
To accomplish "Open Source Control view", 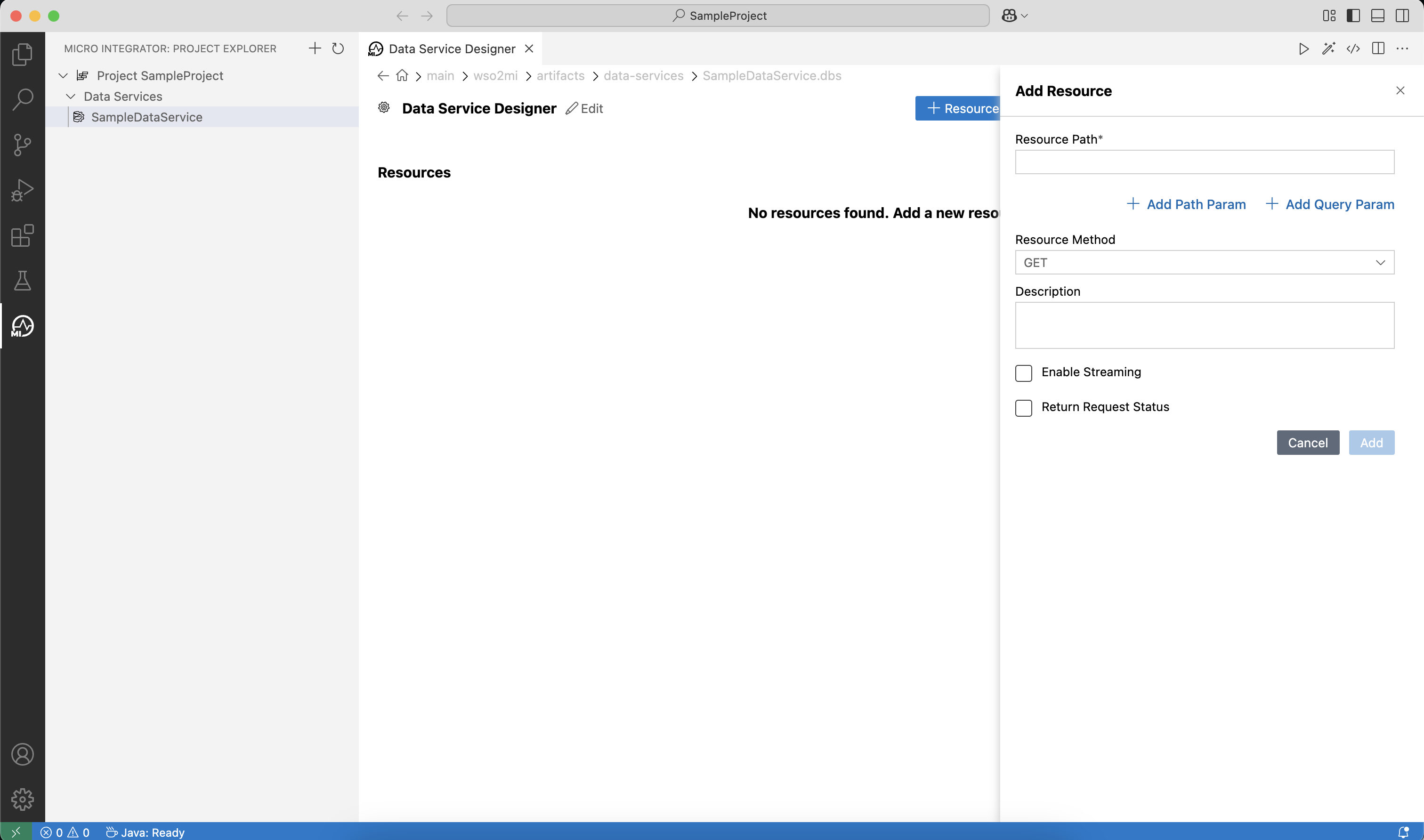I will (22, 145).
